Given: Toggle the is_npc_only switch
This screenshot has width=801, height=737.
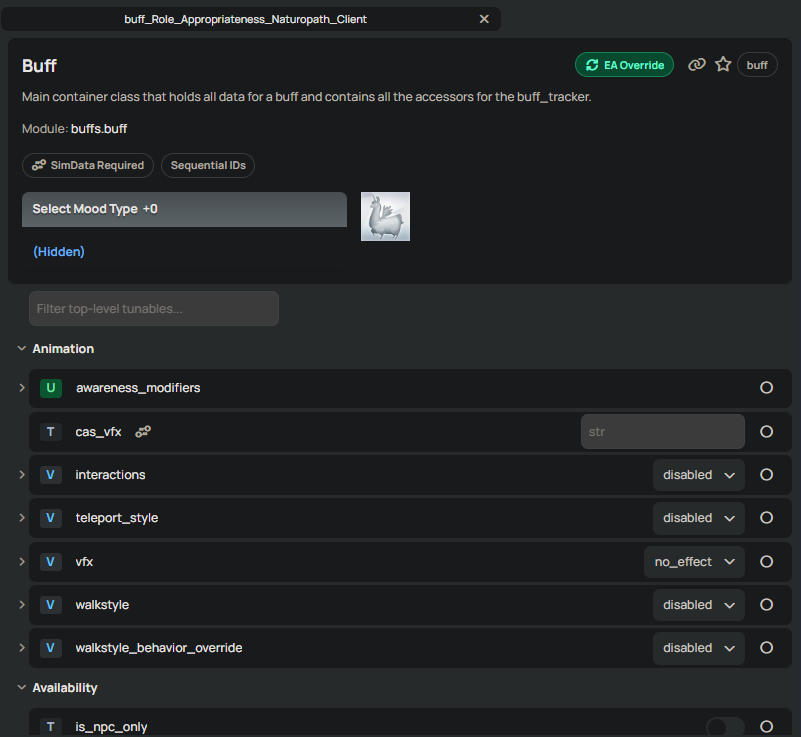Looking at the screenshot, I should [724, 727].
